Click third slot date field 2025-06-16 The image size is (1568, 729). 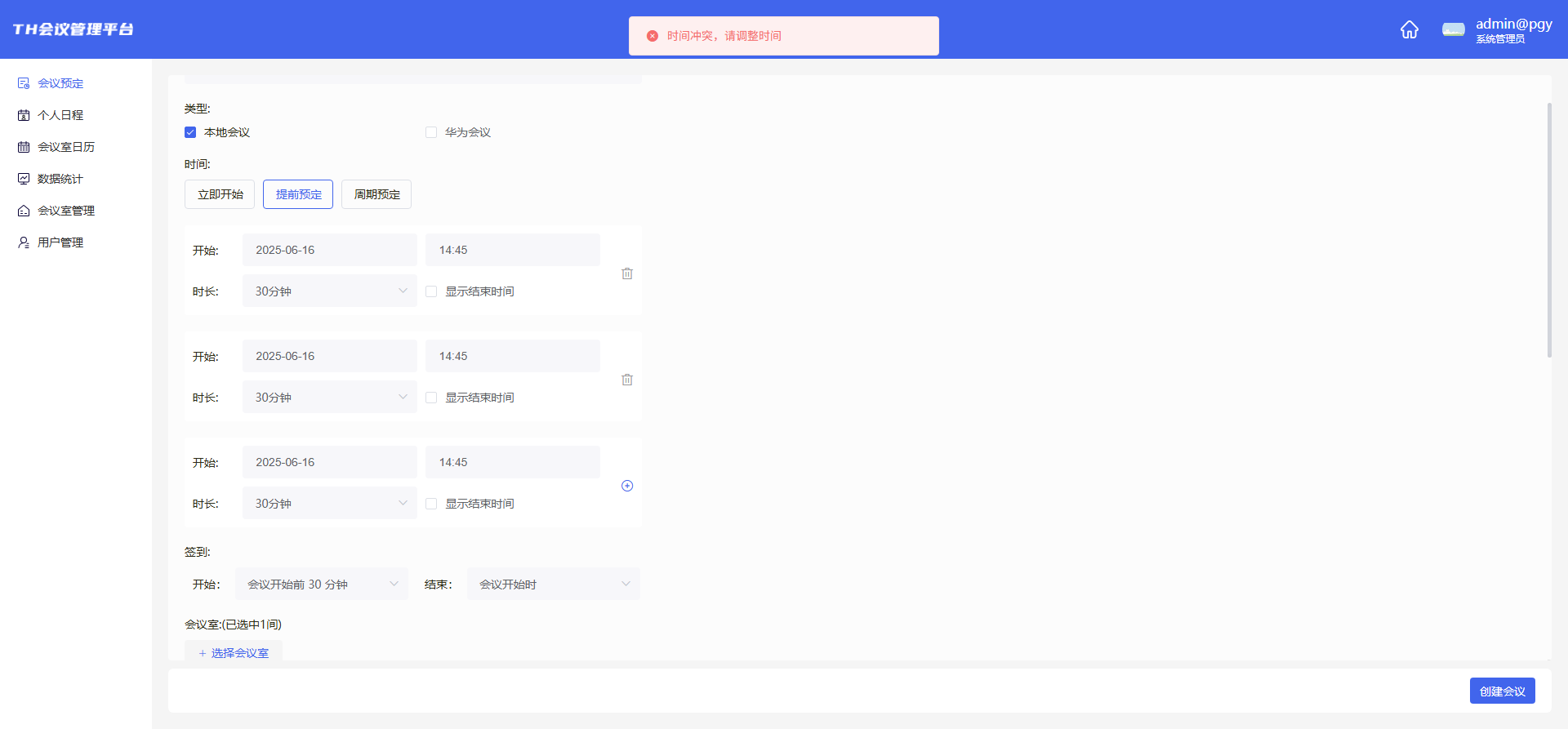pos(330,462)
